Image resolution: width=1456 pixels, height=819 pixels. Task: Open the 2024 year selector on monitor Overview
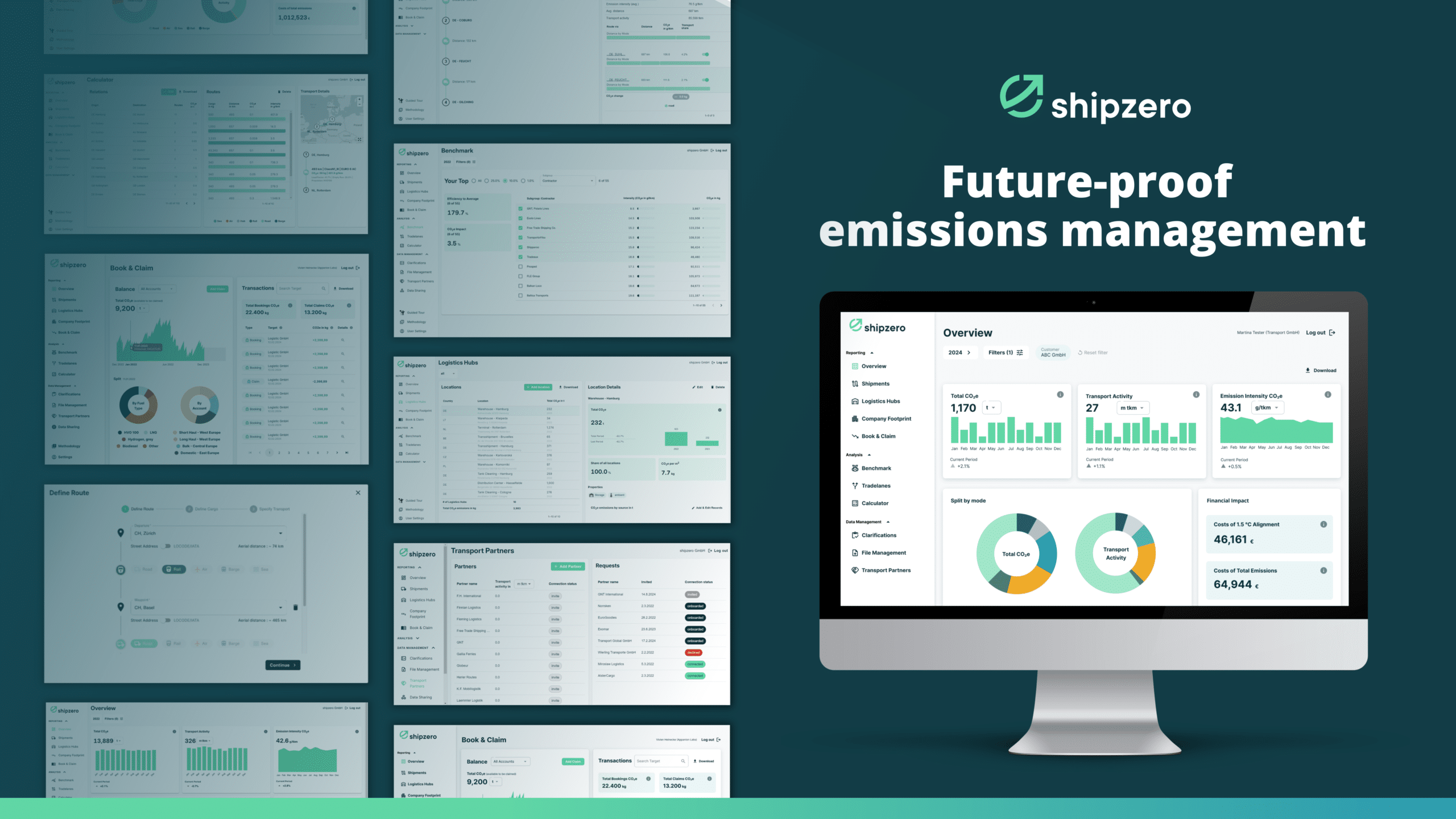(x=959, y=353)
